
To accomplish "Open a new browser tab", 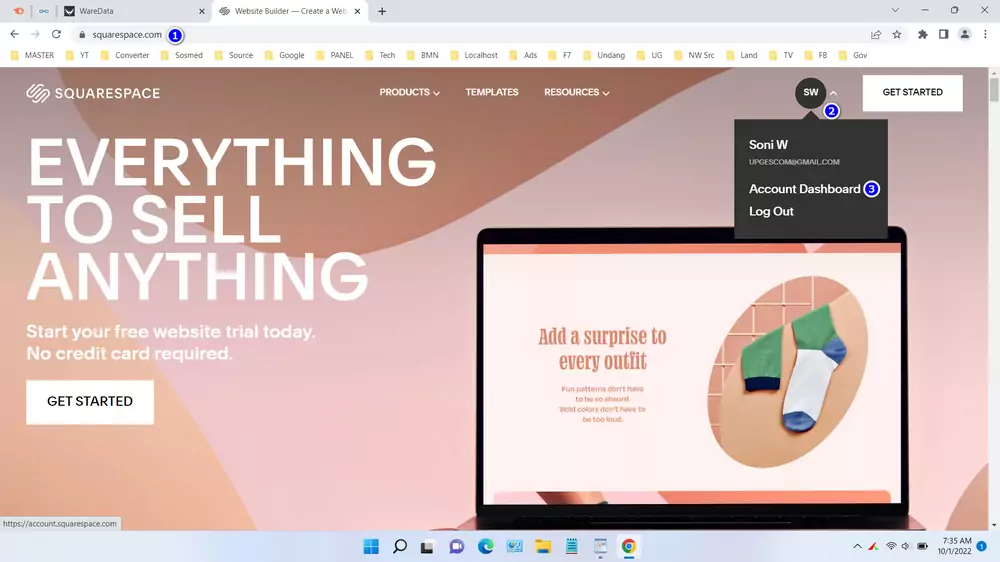I will point(382,11).
